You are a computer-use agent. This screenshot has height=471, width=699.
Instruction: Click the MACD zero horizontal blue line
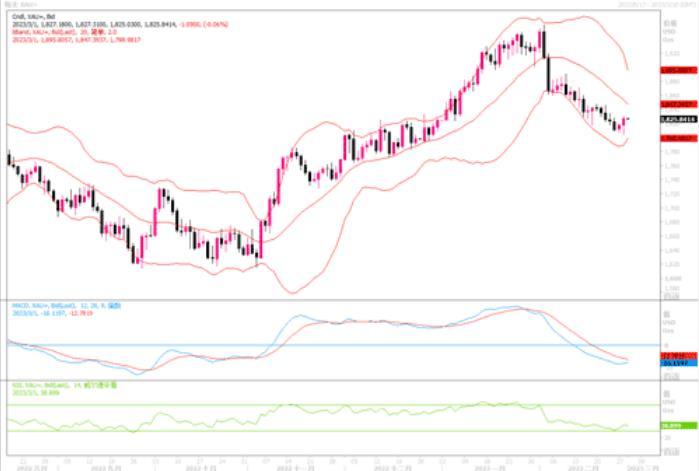tap(300, 345)
